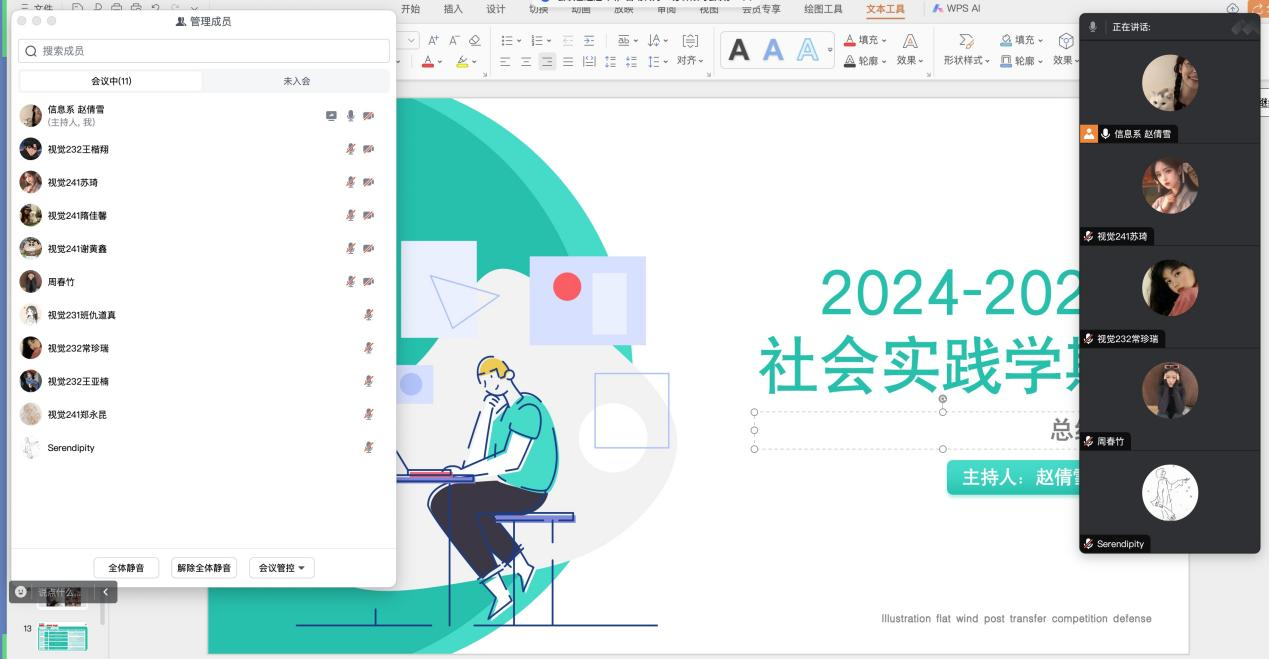Click the 全体静音 button
This screenshot has height=659, width=1269.
click(126, 568)
